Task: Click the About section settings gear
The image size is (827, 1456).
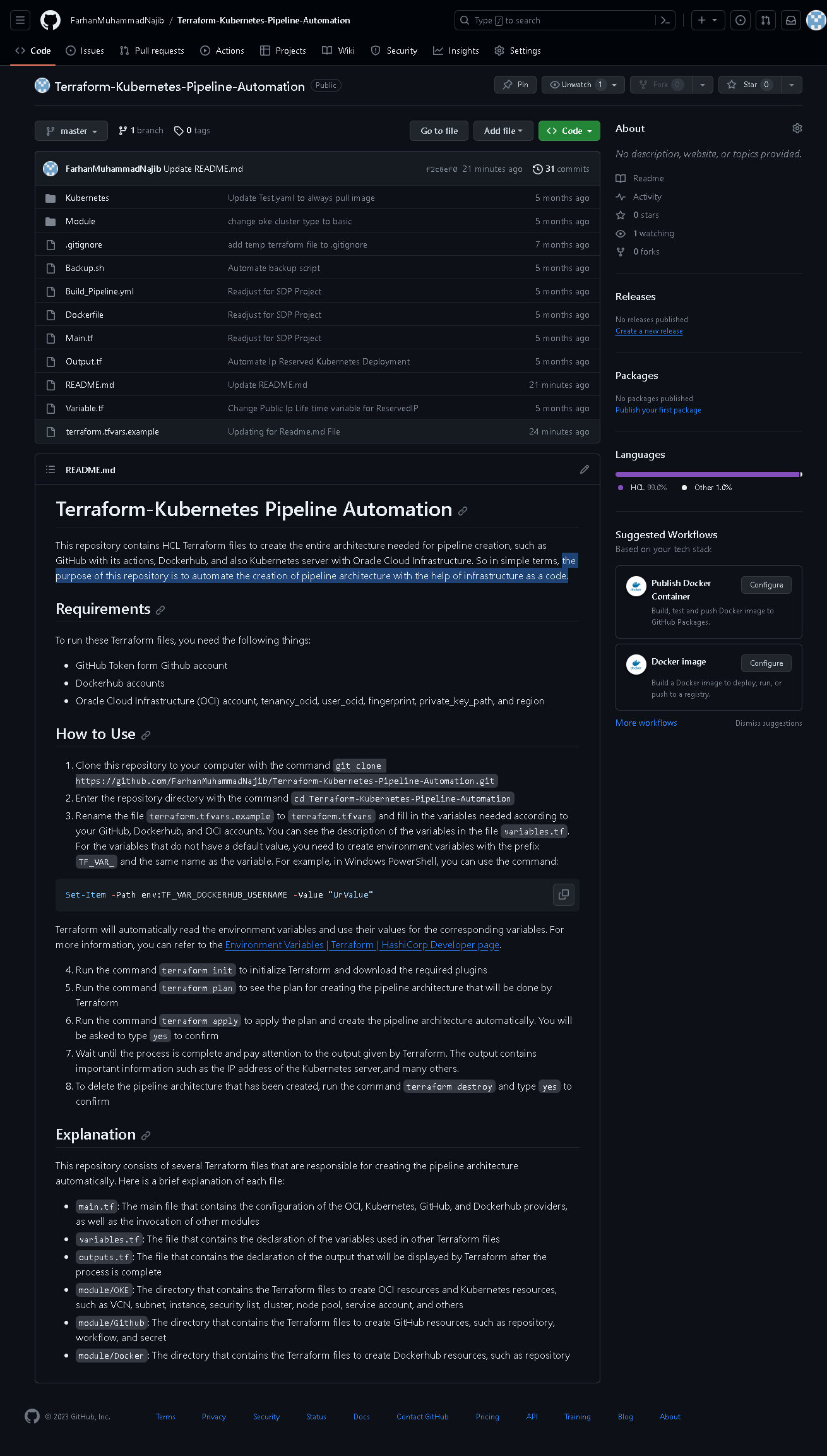Action: 797,128
